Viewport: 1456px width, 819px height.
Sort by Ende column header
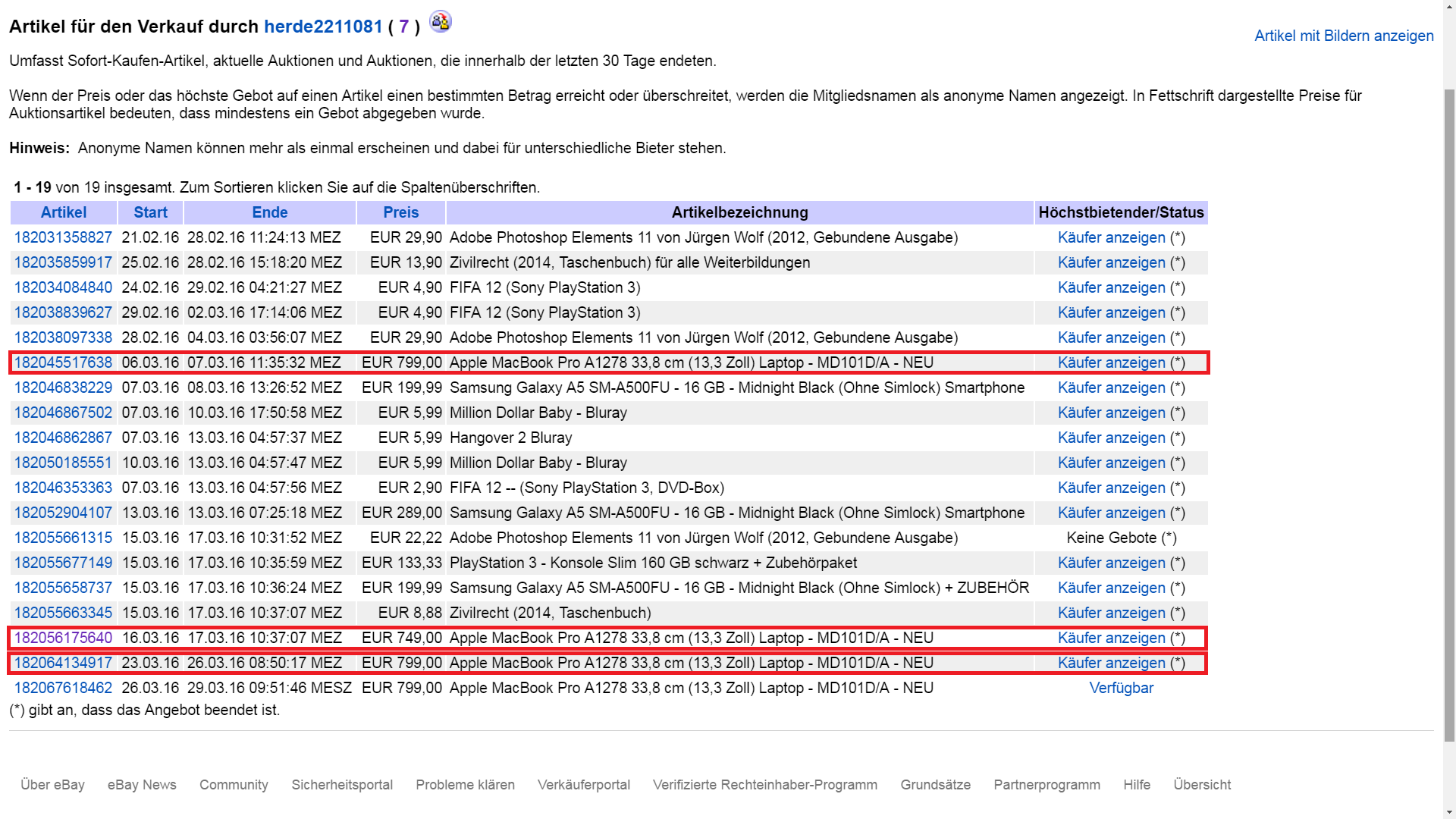[x=270, y=212]
